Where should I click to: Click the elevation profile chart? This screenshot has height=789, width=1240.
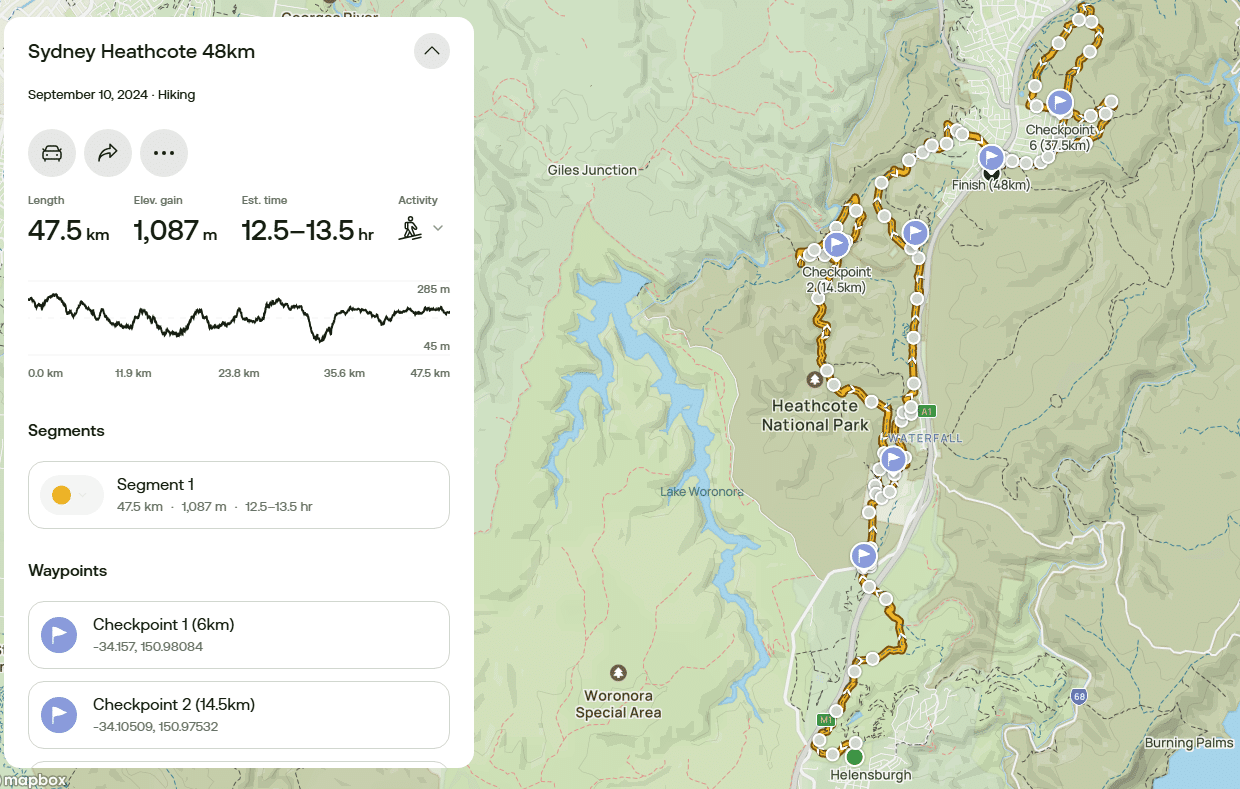coord(239,318)
